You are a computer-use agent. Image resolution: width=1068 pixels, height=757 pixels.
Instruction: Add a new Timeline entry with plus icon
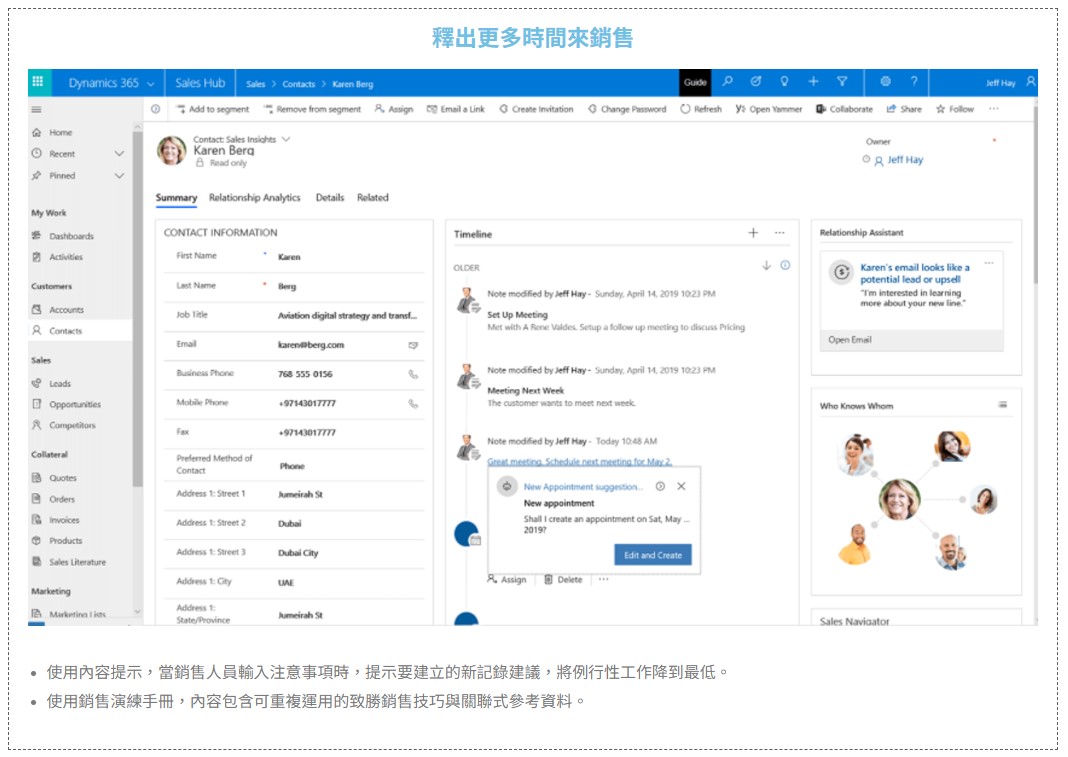click(753, 233)
